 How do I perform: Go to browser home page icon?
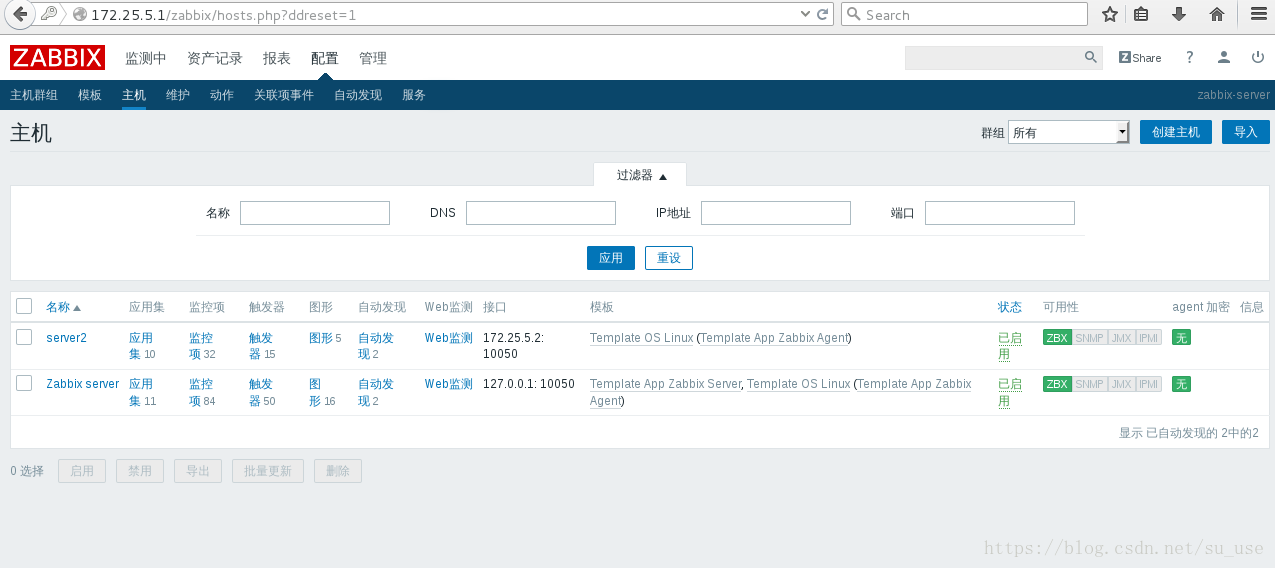click(1217, 14)
